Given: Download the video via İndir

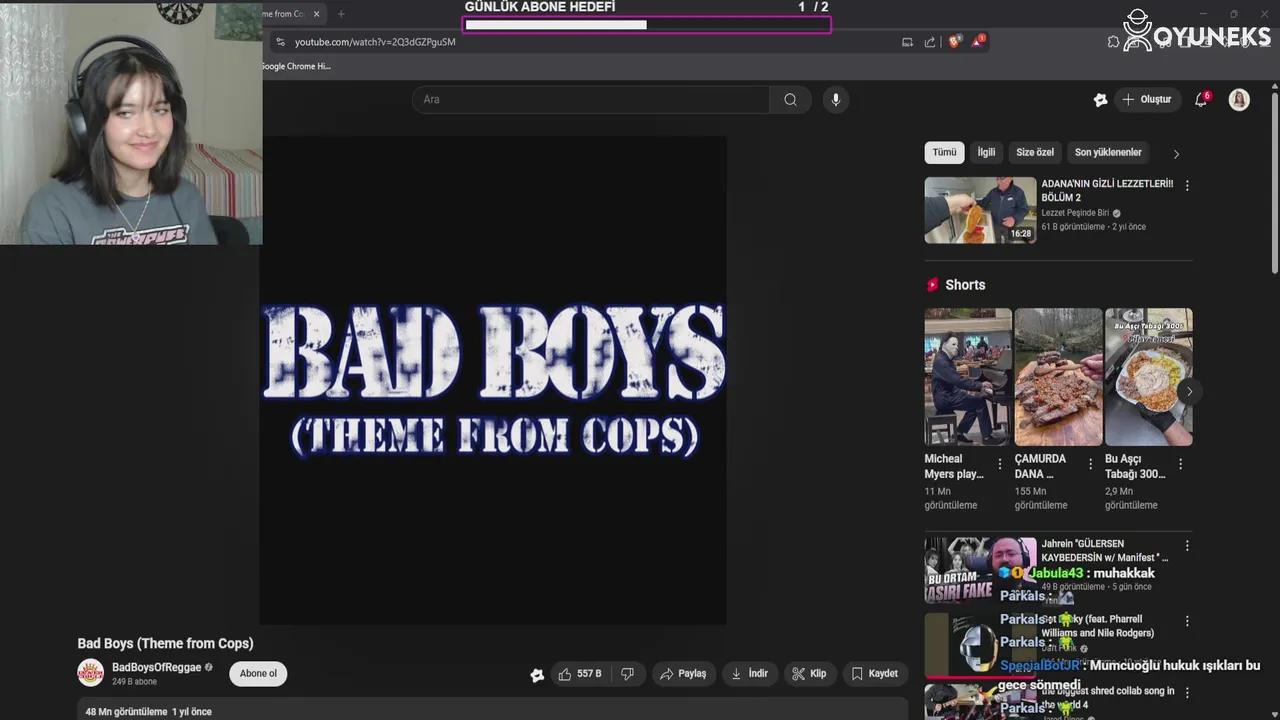Looking at the screenshot, I should [x=750, y=674].
